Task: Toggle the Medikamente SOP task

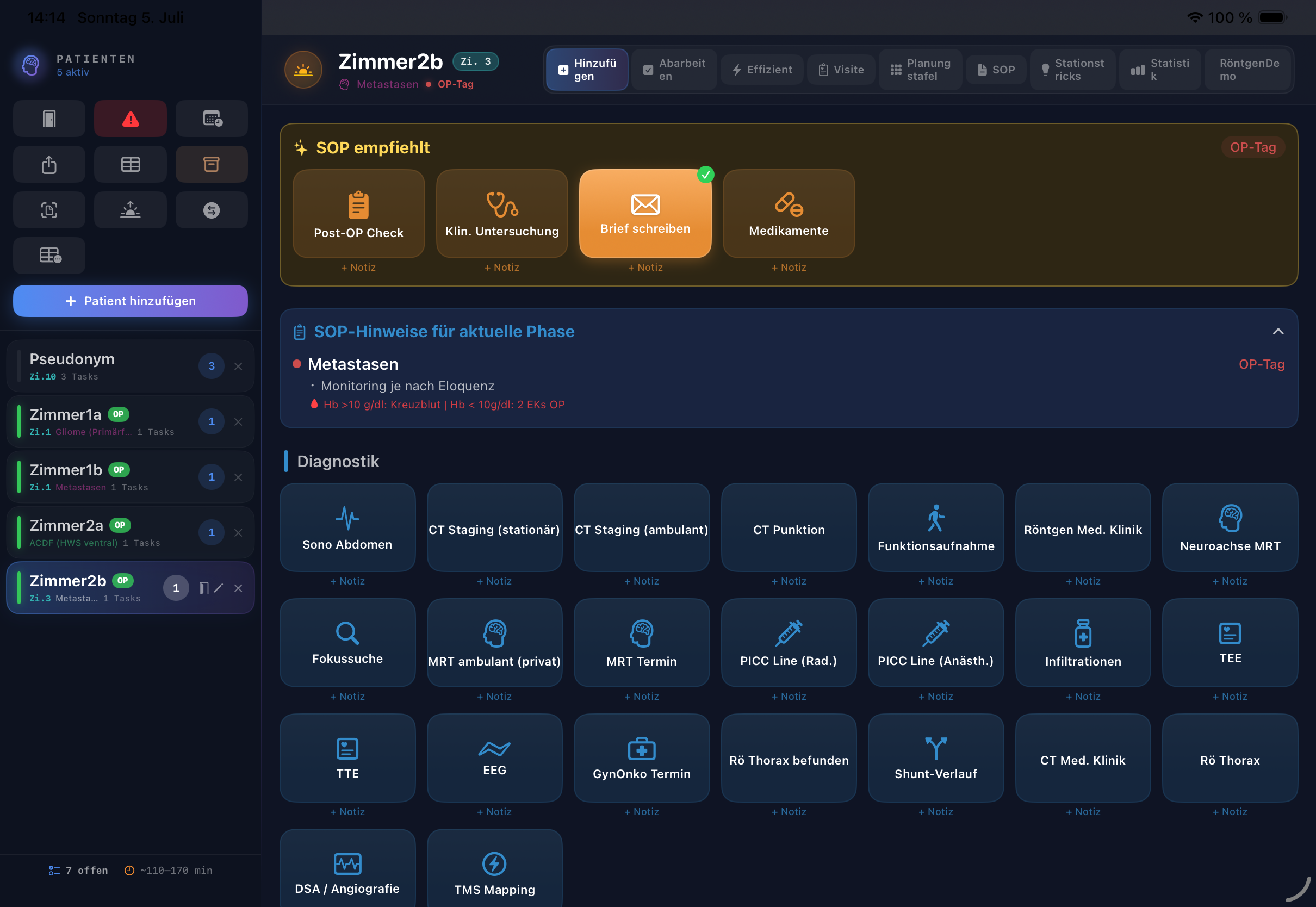Action: (788, 213)
